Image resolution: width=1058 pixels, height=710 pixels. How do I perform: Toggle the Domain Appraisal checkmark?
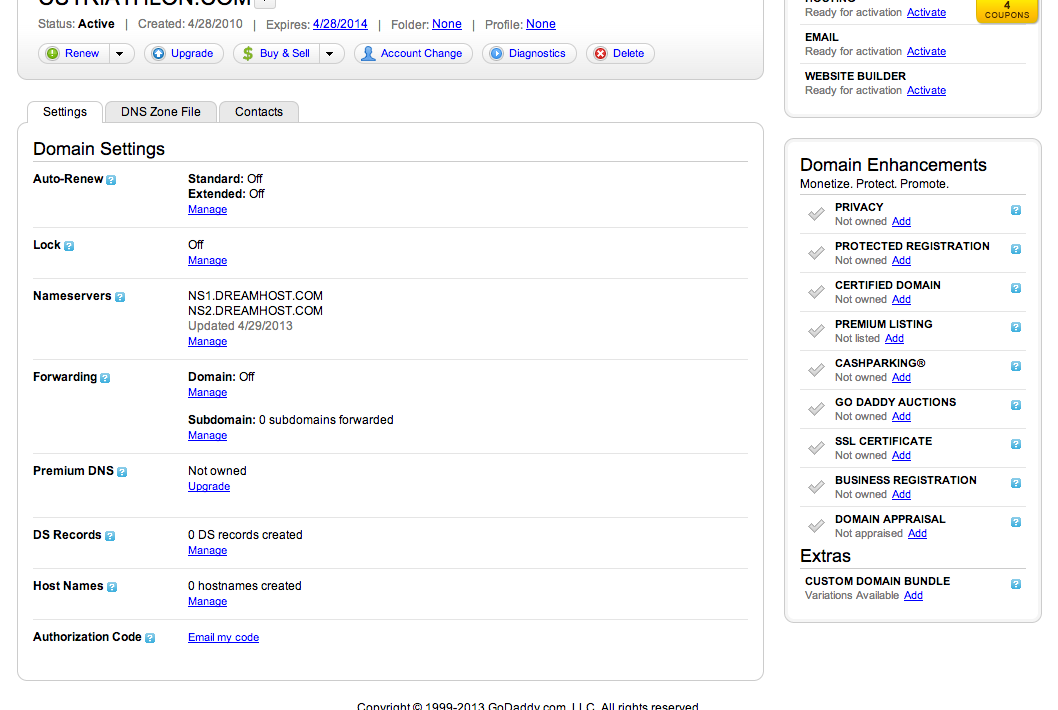(x=816, y=526)
